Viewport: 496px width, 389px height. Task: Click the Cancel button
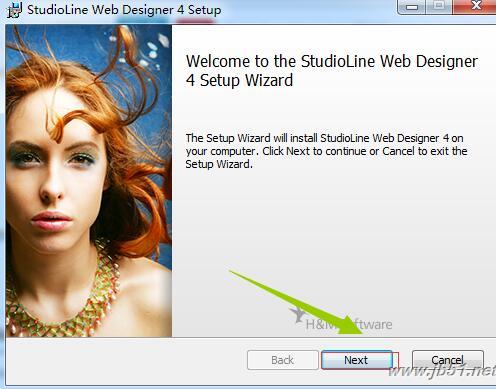(x=448, y=360)
